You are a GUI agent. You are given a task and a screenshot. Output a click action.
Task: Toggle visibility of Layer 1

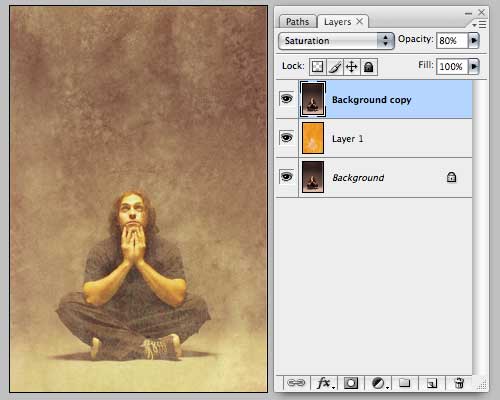[x=287, y=137]
